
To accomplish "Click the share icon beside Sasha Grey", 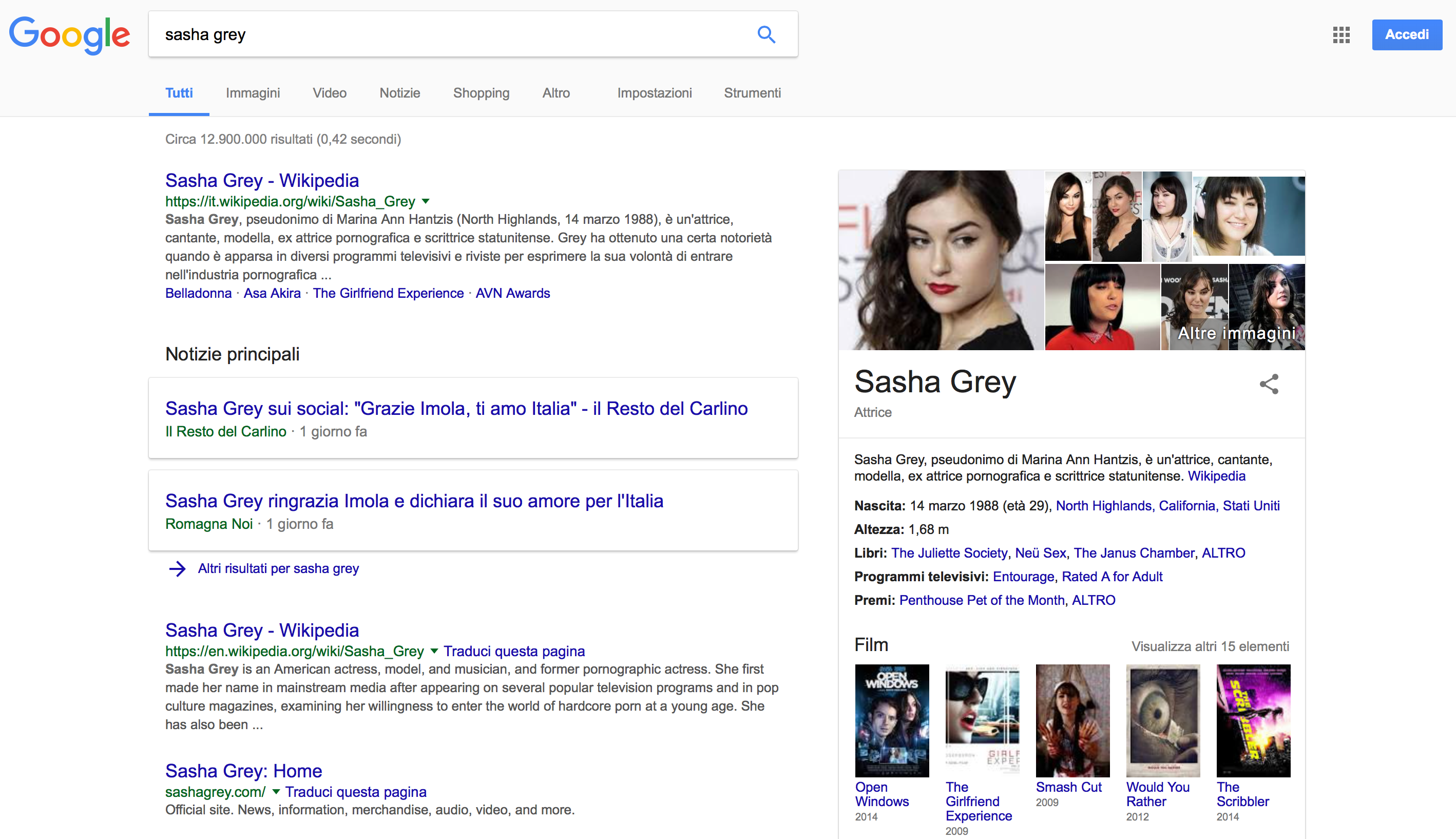I will click(x=1269, y=384).
